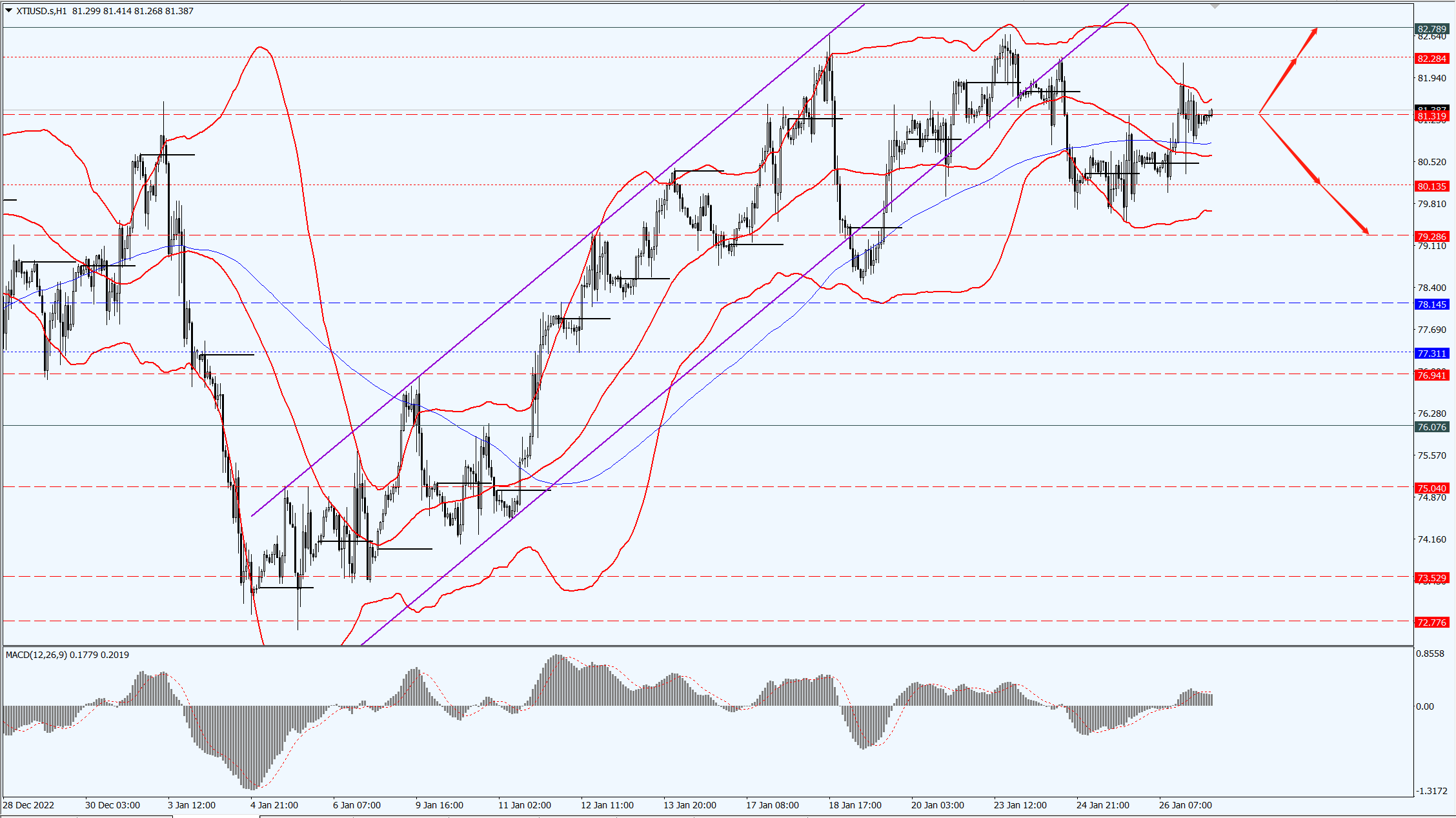Select the red 80.135 price label
This screenshot has width=1456, height=818.
pyautogui.click(x=1431, y=186)
